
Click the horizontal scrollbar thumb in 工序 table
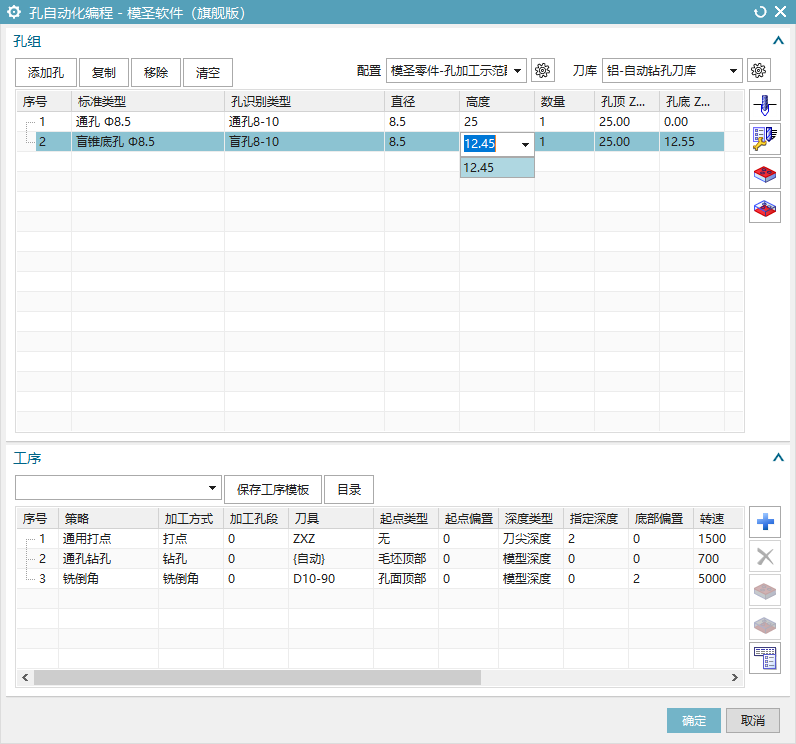point(257,677)
